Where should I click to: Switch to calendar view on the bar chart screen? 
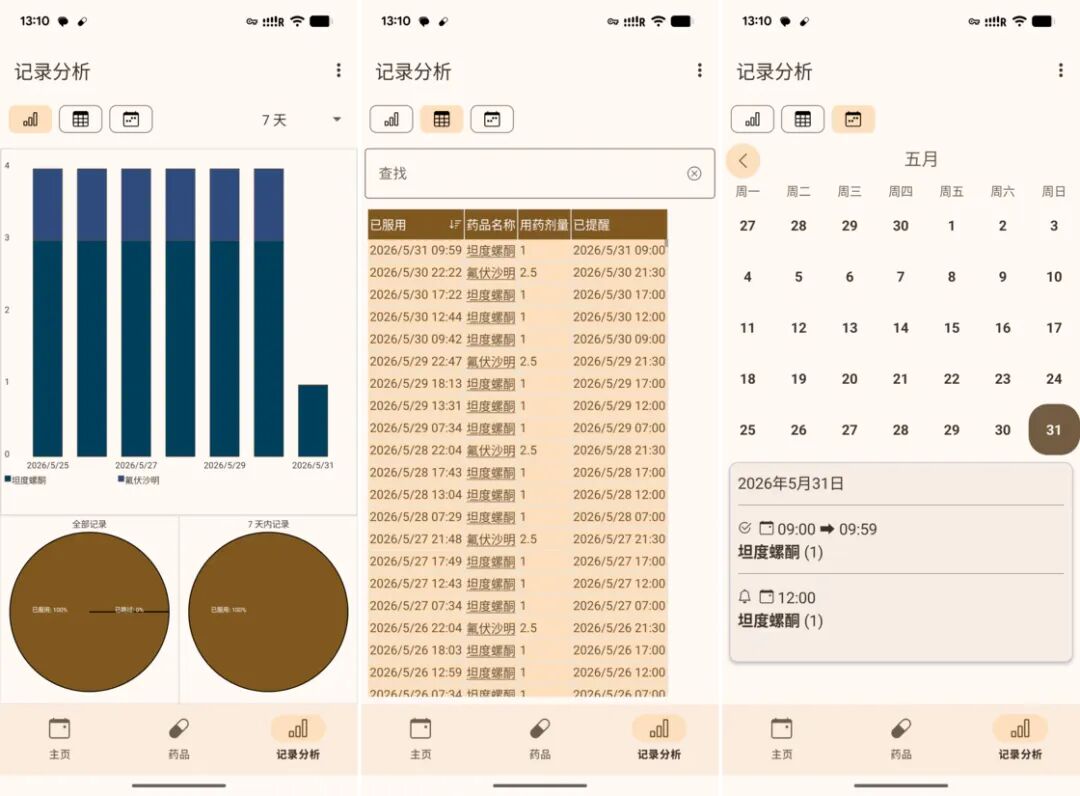coord(131,119)
